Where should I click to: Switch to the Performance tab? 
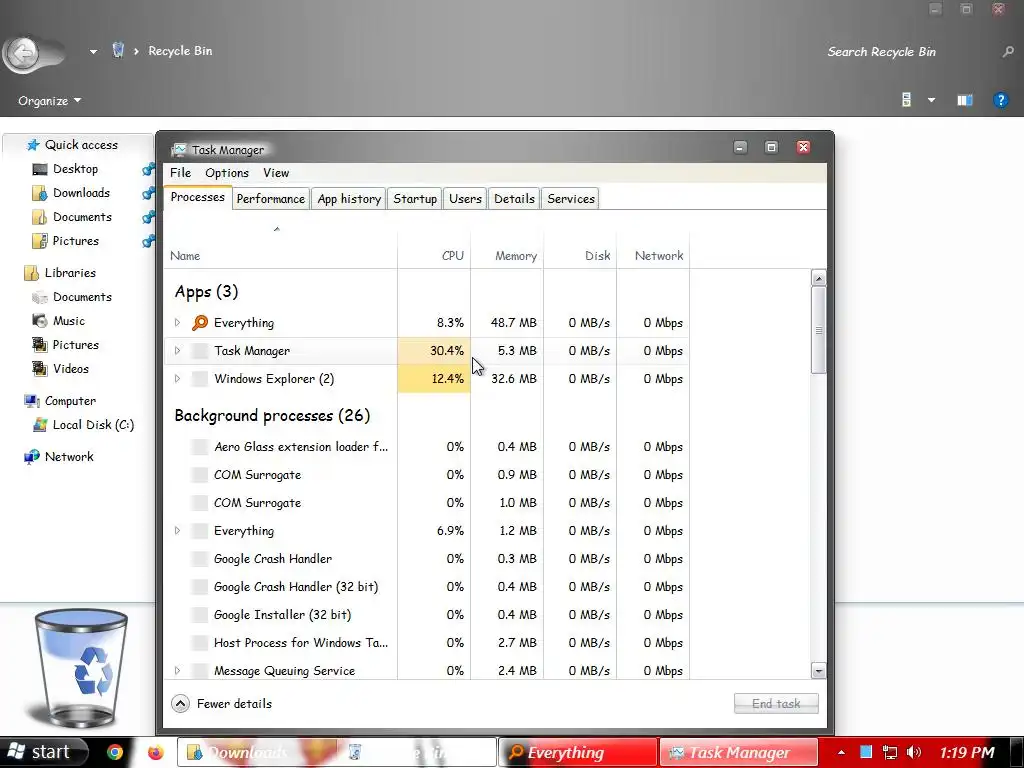click(x=270, y=199)
